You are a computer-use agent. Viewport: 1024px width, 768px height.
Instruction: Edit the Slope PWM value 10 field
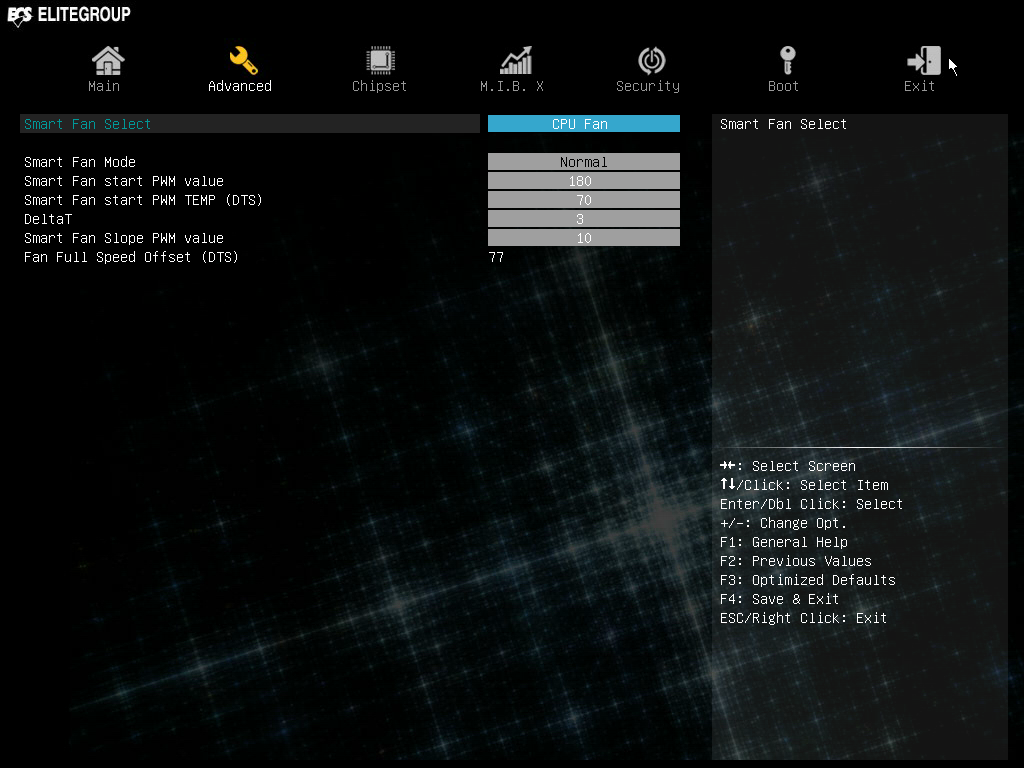(584, 238)
